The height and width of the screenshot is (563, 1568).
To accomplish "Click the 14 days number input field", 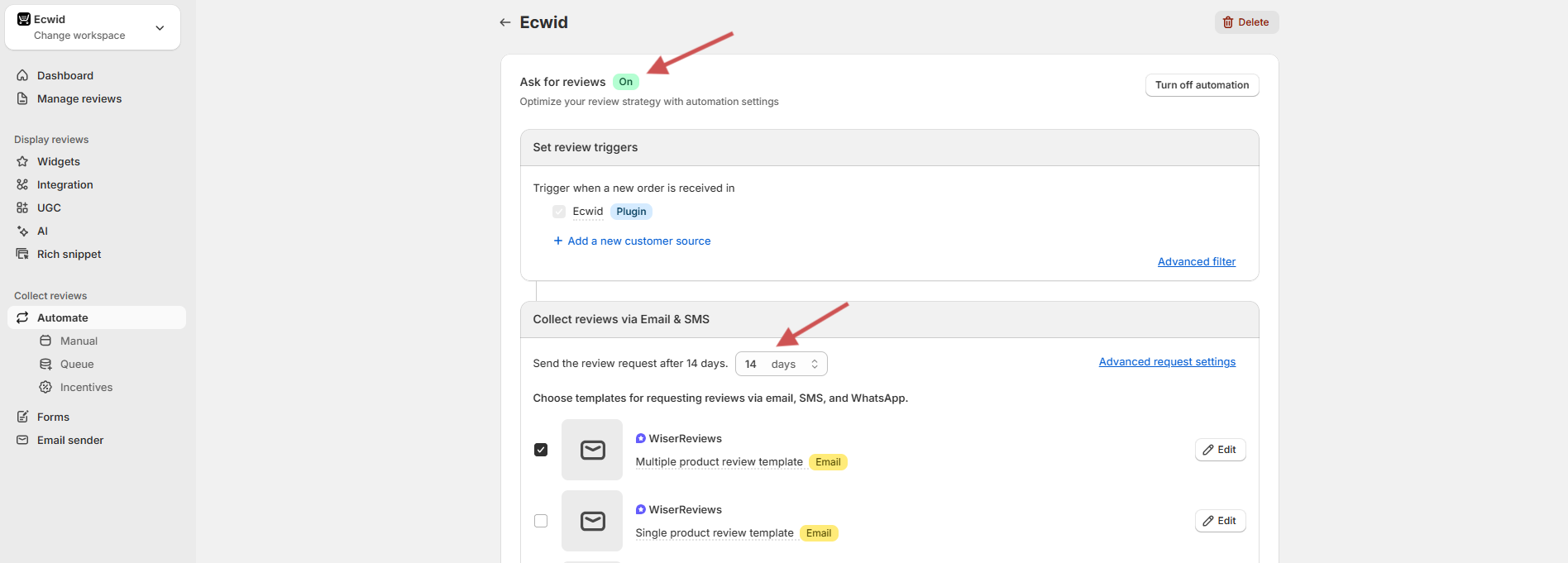I will click(x=752, y=364).
